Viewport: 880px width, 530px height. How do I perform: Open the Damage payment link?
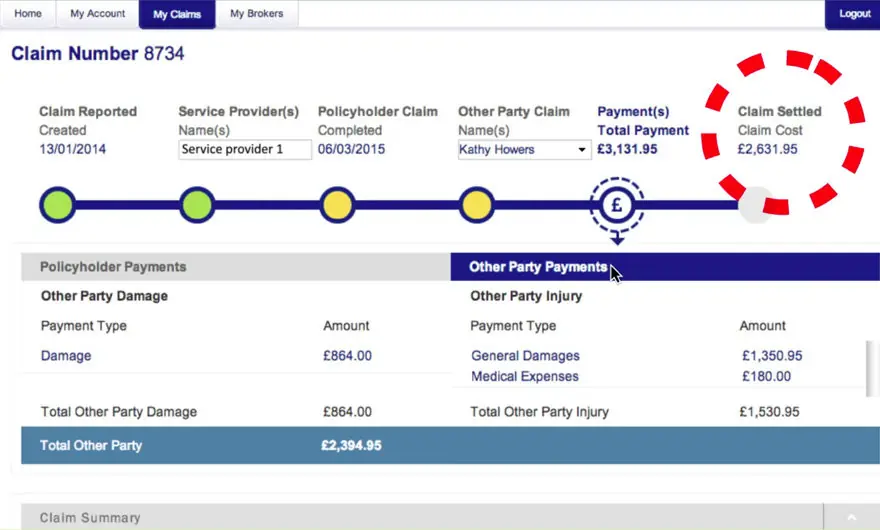click(x=66, y=356)
